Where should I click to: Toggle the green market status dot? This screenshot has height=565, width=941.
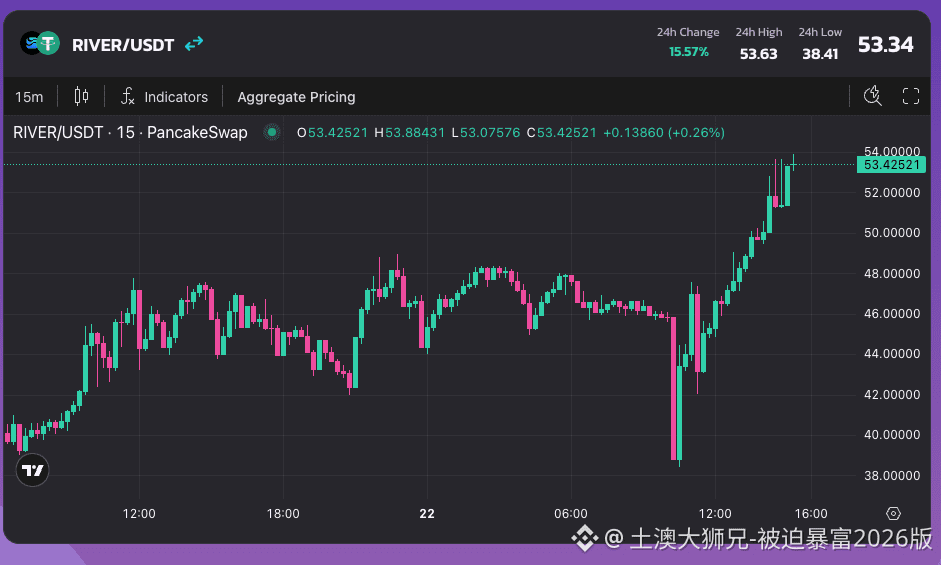(270, 132)
